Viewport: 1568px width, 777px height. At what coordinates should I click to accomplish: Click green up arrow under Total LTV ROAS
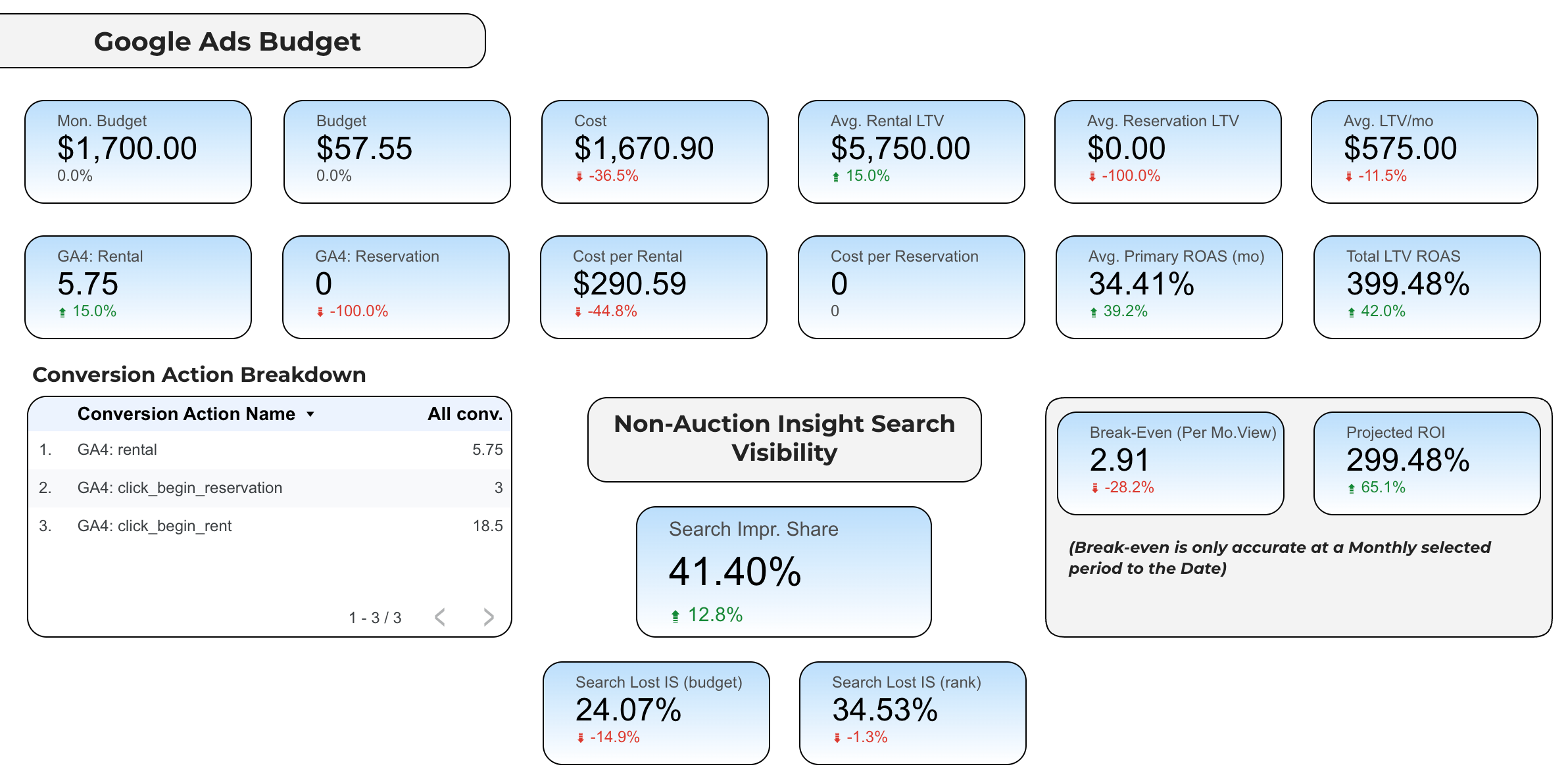[x=1352, y=312]
